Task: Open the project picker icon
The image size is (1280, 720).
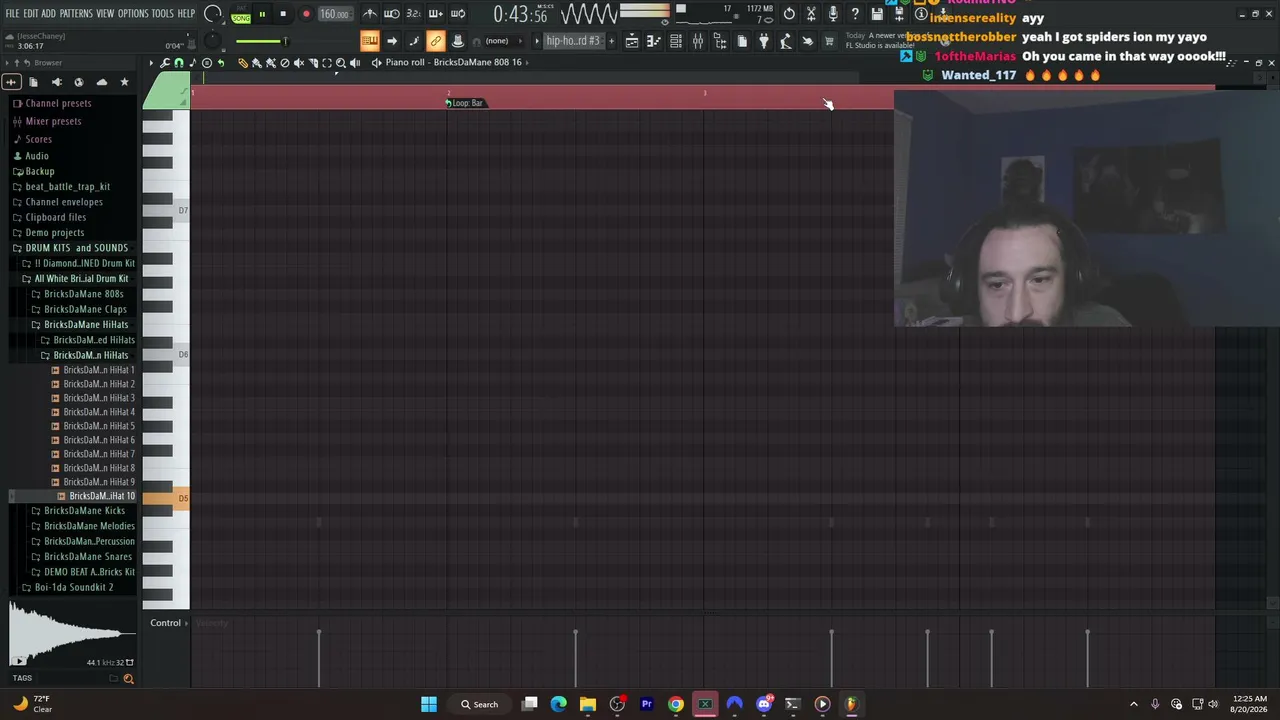Action: (742, 41)
